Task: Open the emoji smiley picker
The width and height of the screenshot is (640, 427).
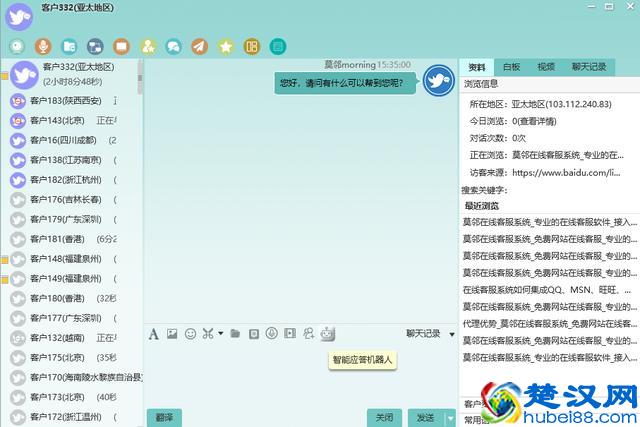Action: pyautogui.click(x=190, y=334)
